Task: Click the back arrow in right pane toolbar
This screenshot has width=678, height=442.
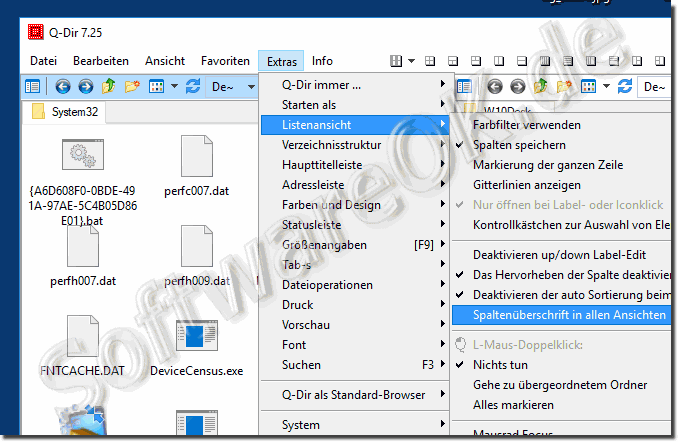Action: coord(495,86)
